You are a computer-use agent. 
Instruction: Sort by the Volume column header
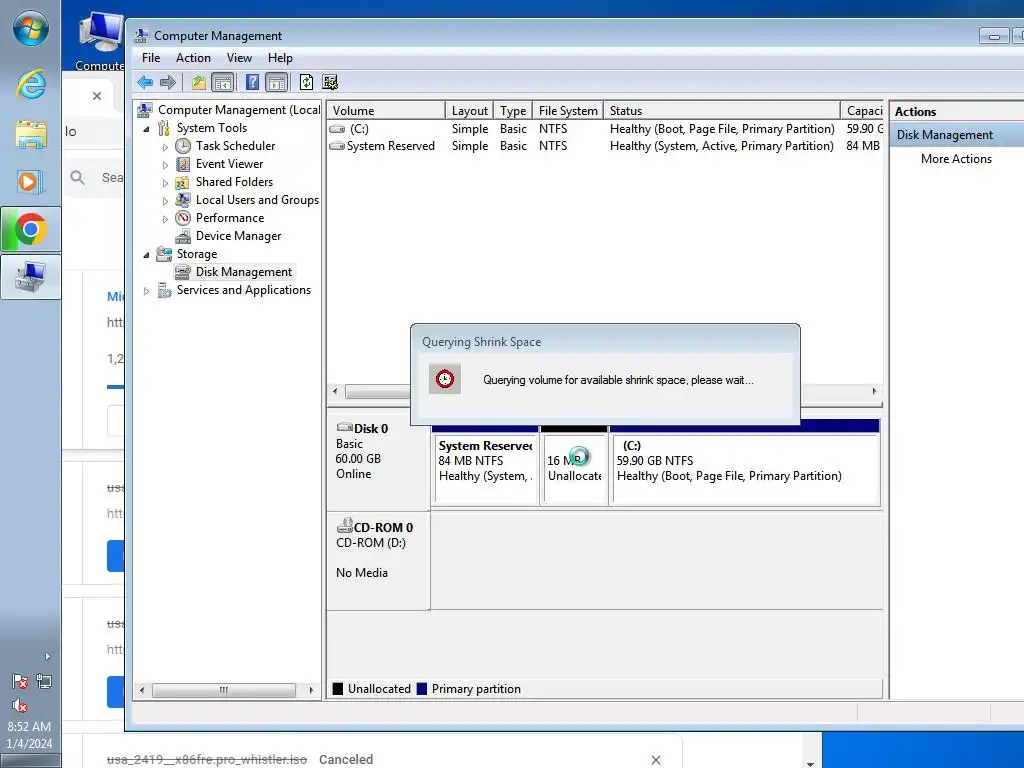point(386,110)
